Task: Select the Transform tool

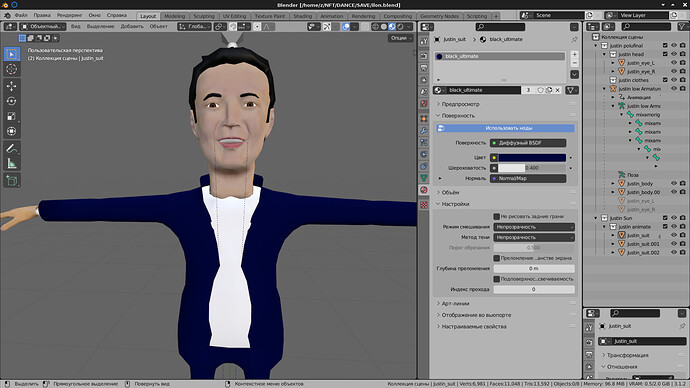Action: tap(12, 131)
